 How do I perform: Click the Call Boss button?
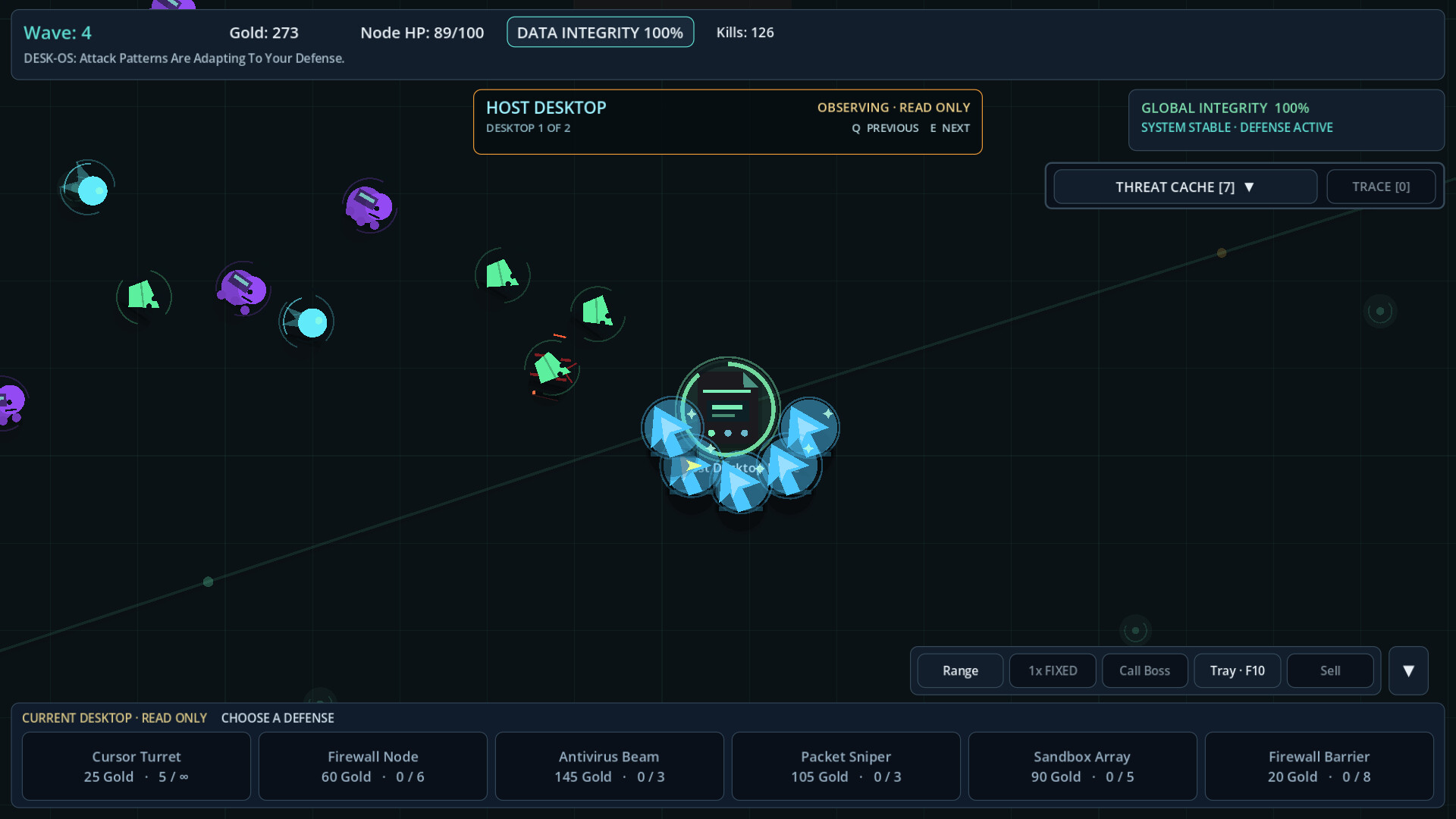[1145, 670]
